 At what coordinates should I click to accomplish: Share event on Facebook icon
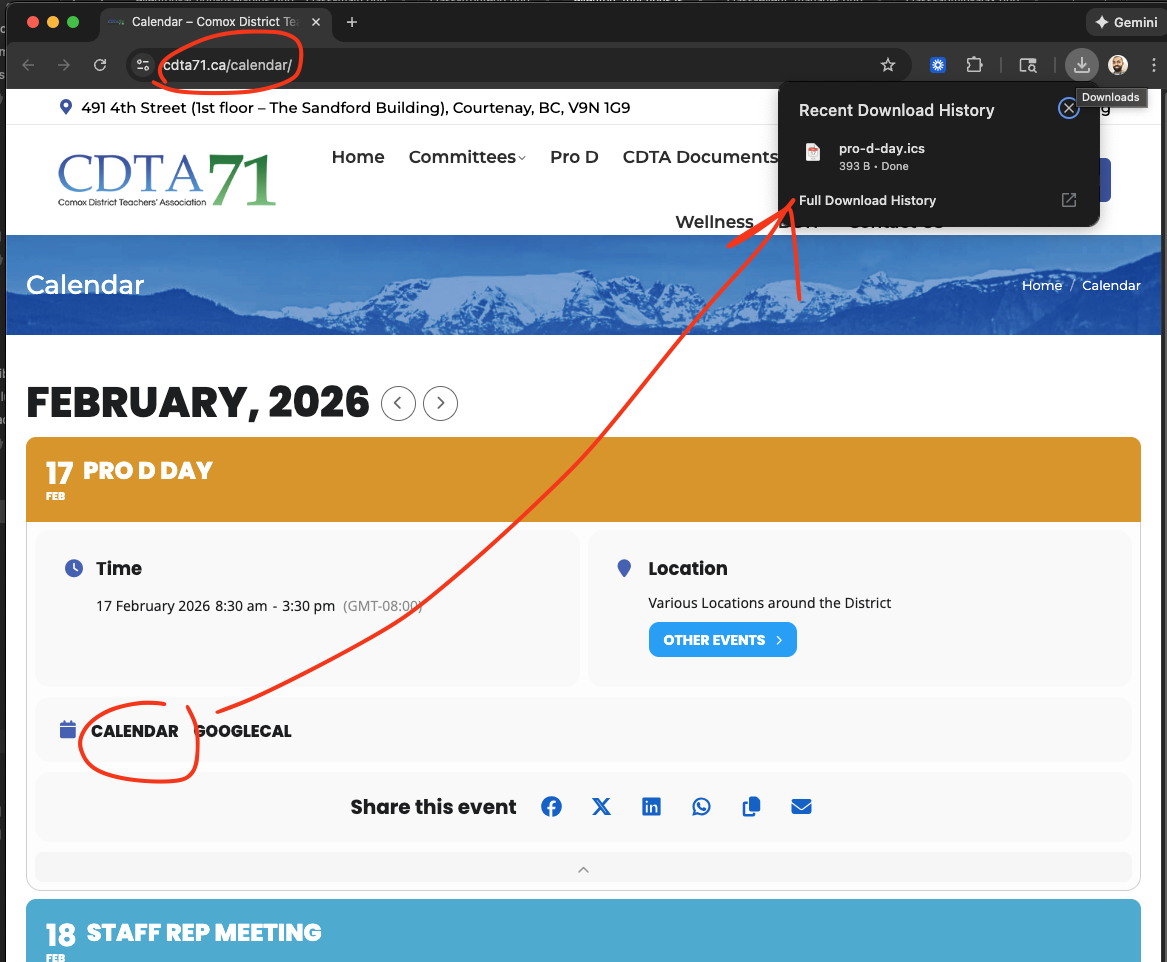coord(551,807)
